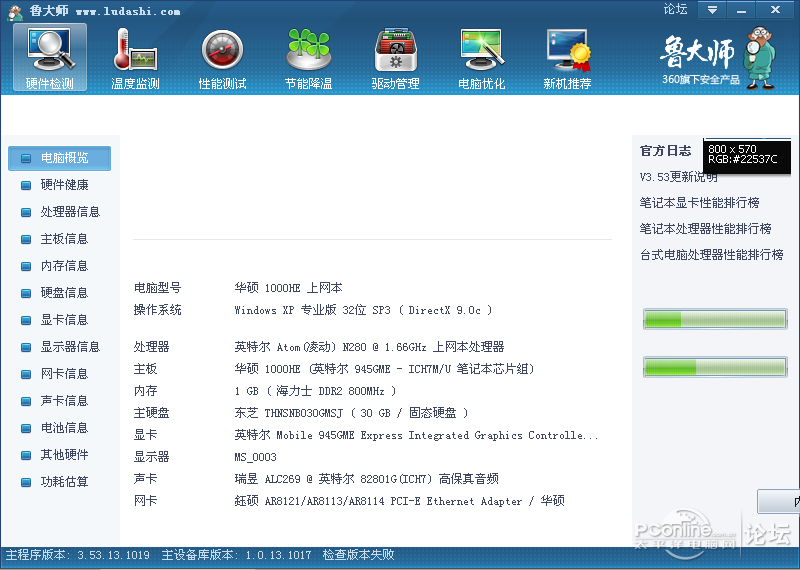Click 操作系统 label
The image size is (800, 570).
[158, 310]
